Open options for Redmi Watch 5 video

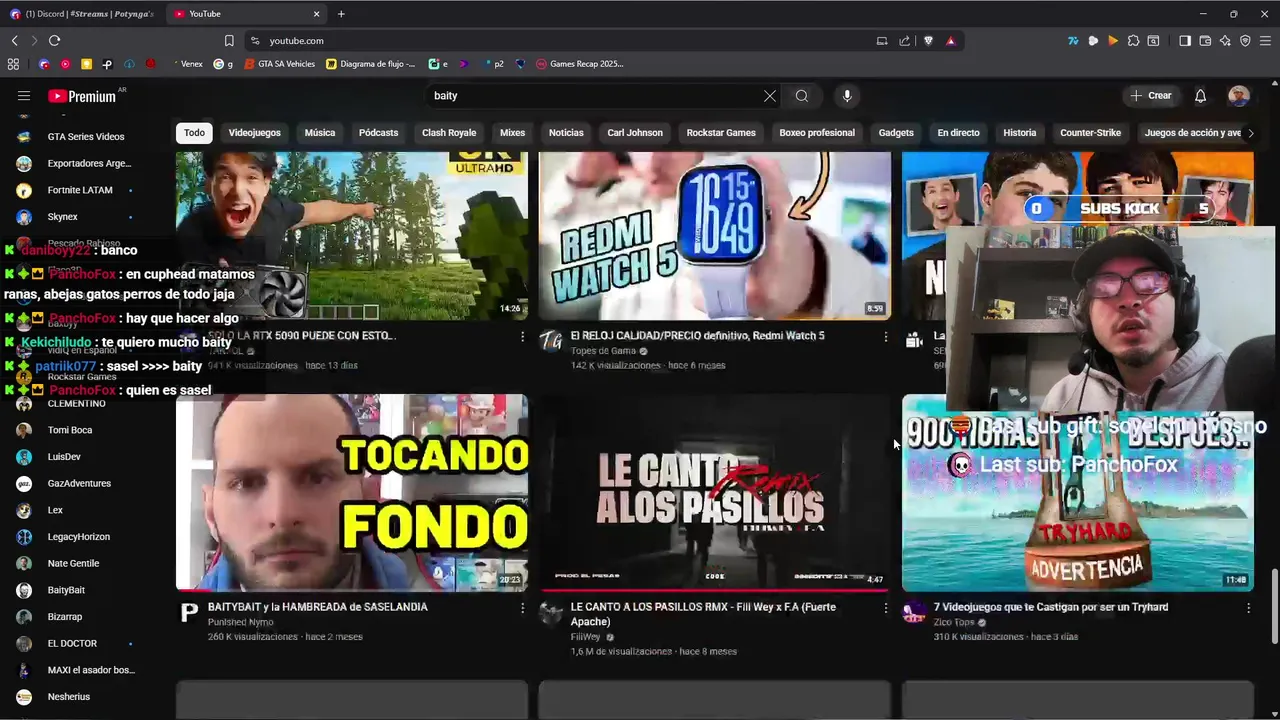point(885,337)
